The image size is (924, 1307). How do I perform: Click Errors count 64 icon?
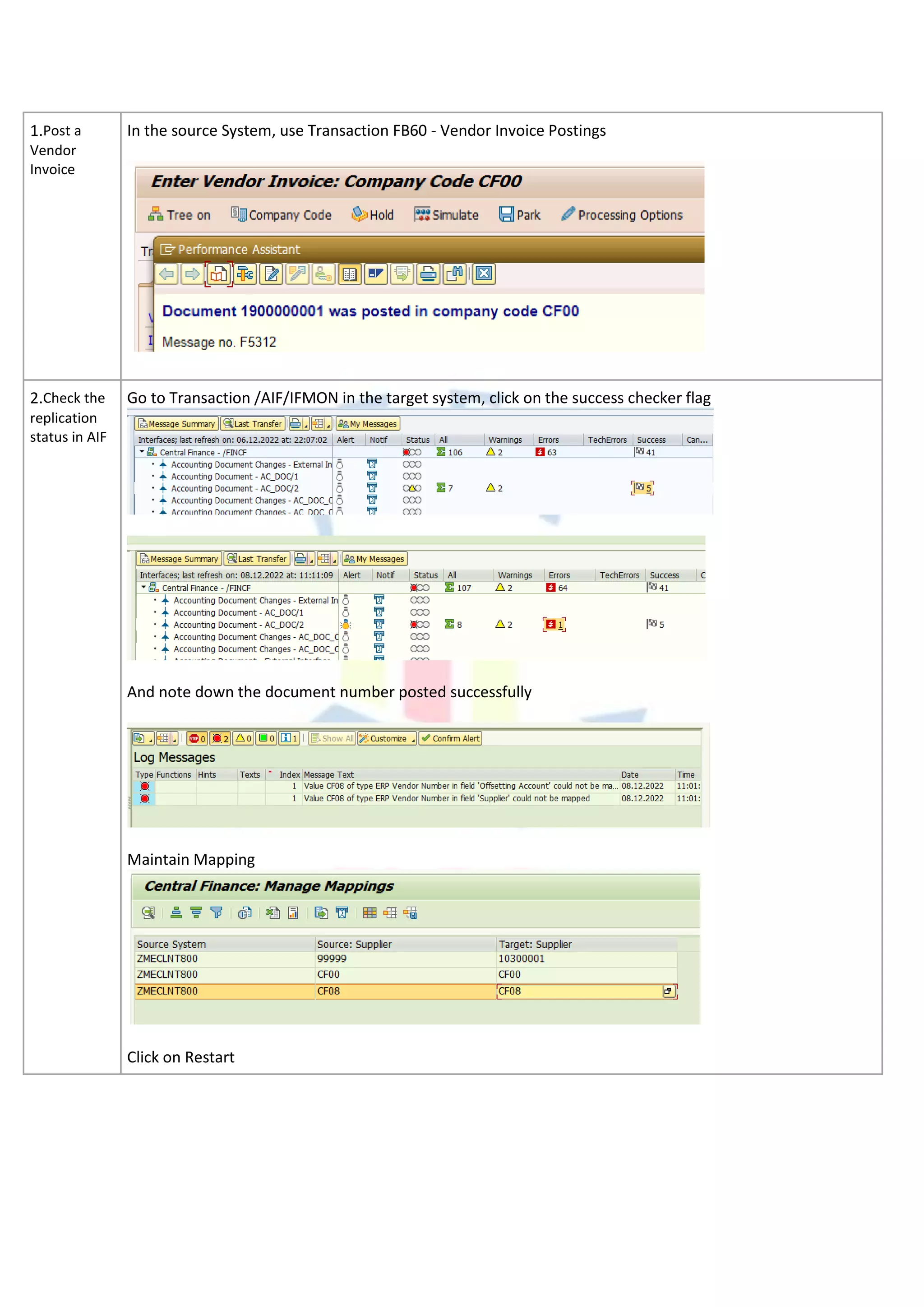551,588
